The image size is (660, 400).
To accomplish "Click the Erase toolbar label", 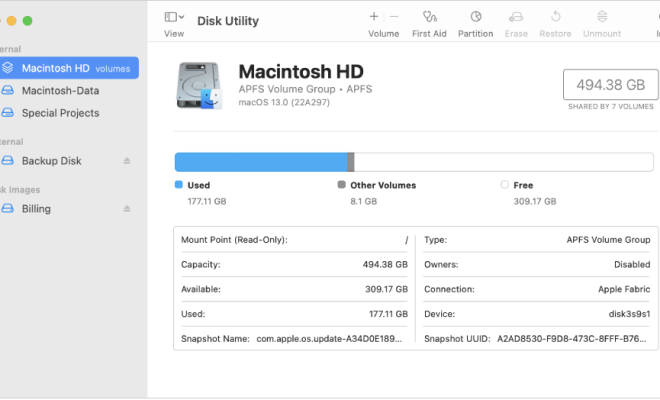I will point(516,34).
